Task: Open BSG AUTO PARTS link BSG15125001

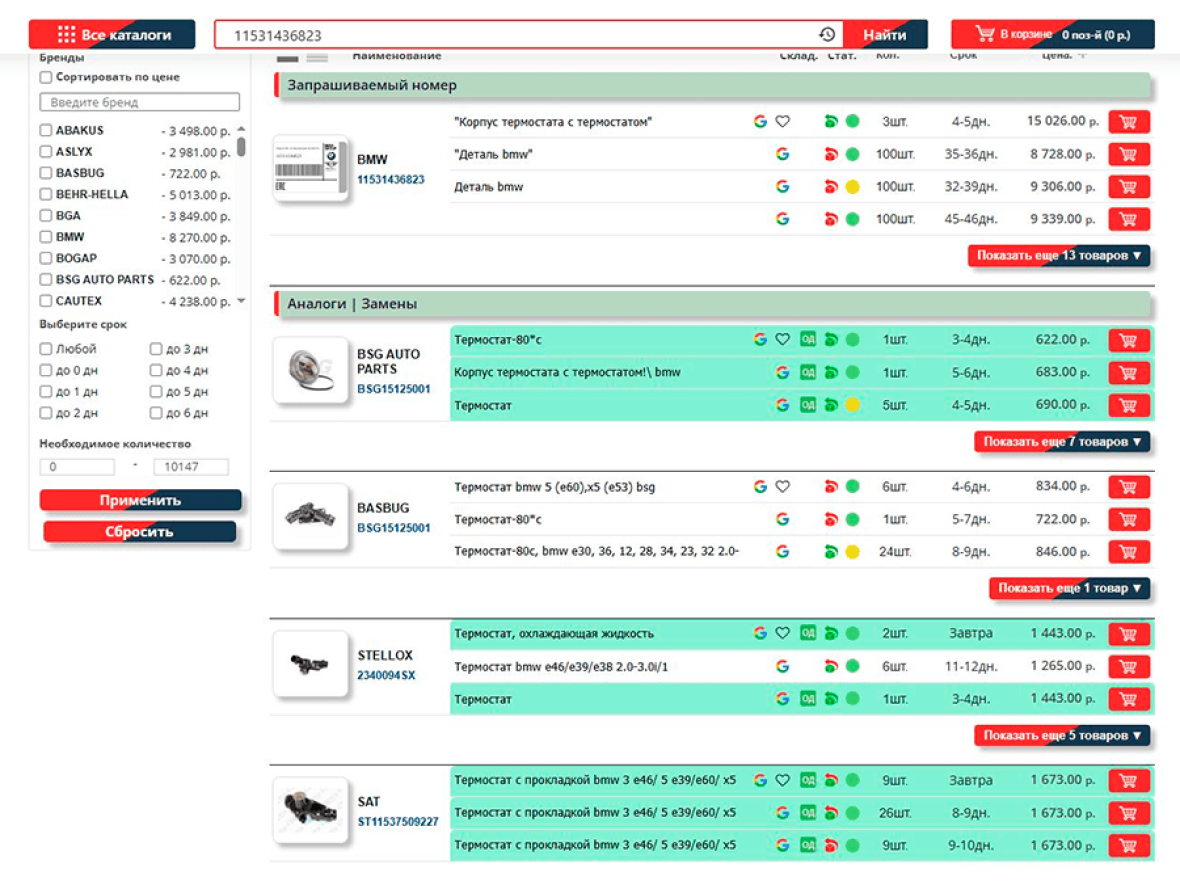Action: 394,389
